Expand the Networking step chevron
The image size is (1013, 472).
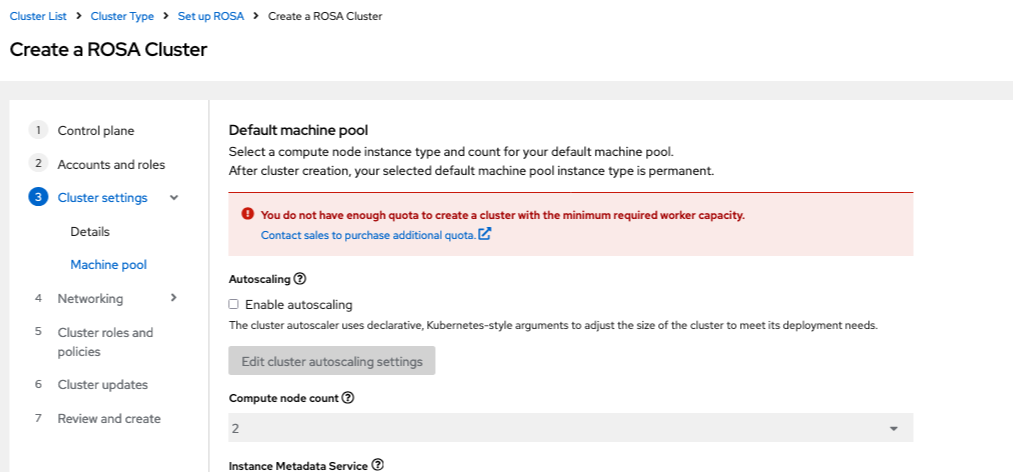(174, 298)
